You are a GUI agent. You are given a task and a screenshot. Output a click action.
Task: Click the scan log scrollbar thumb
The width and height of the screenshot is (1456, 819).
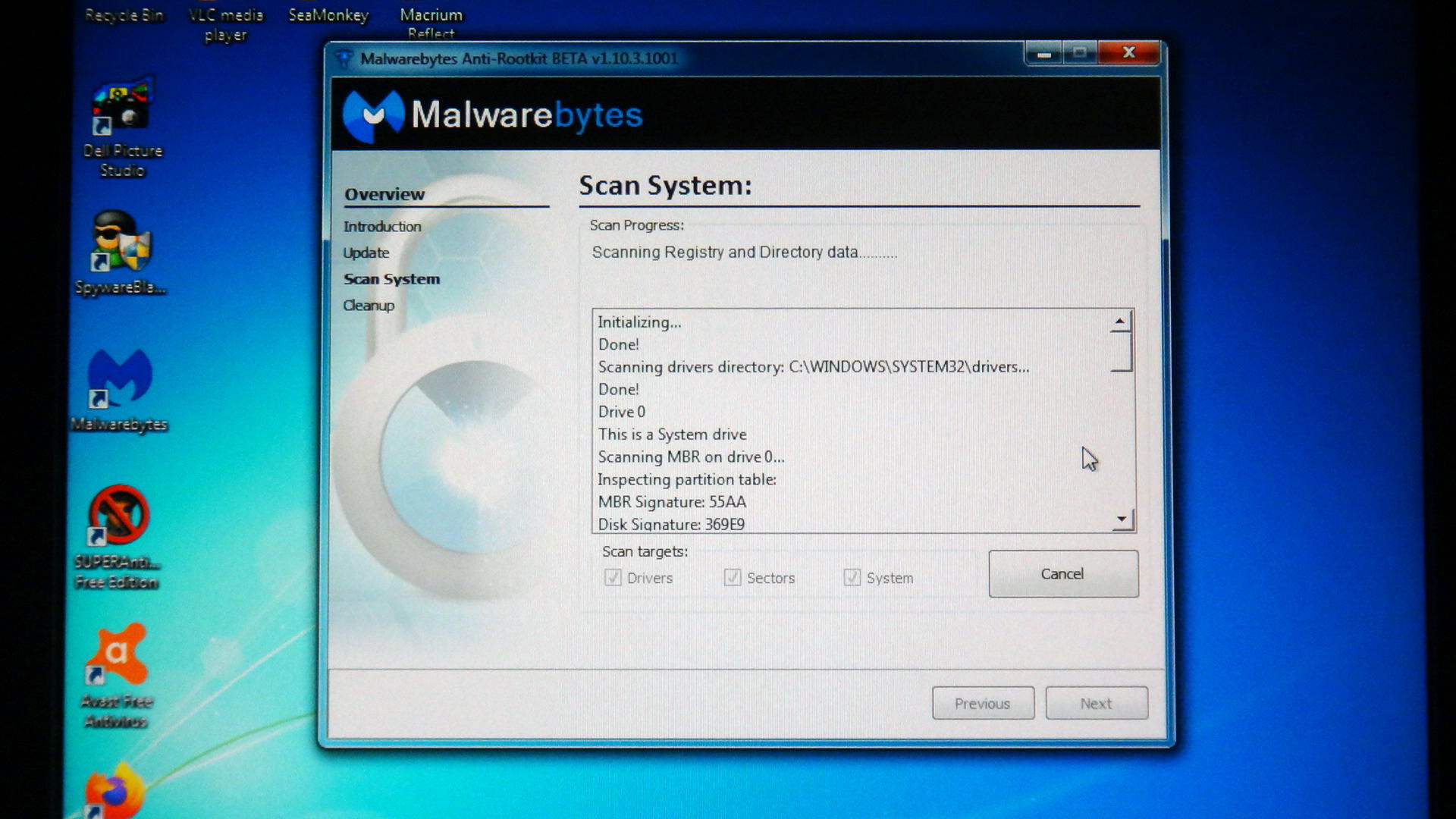click(x=1121, y=351)
